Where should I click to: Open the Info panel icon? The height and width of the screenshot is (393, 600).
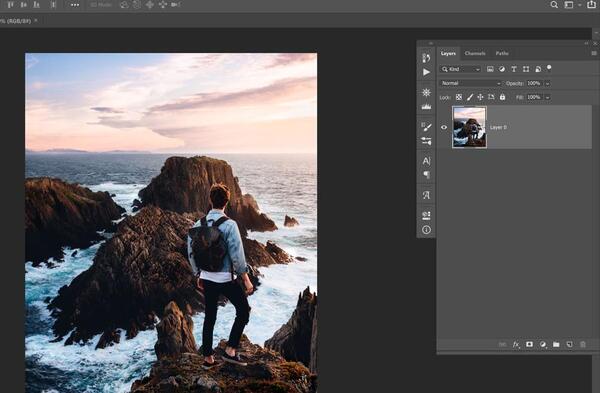pos(426,230)
